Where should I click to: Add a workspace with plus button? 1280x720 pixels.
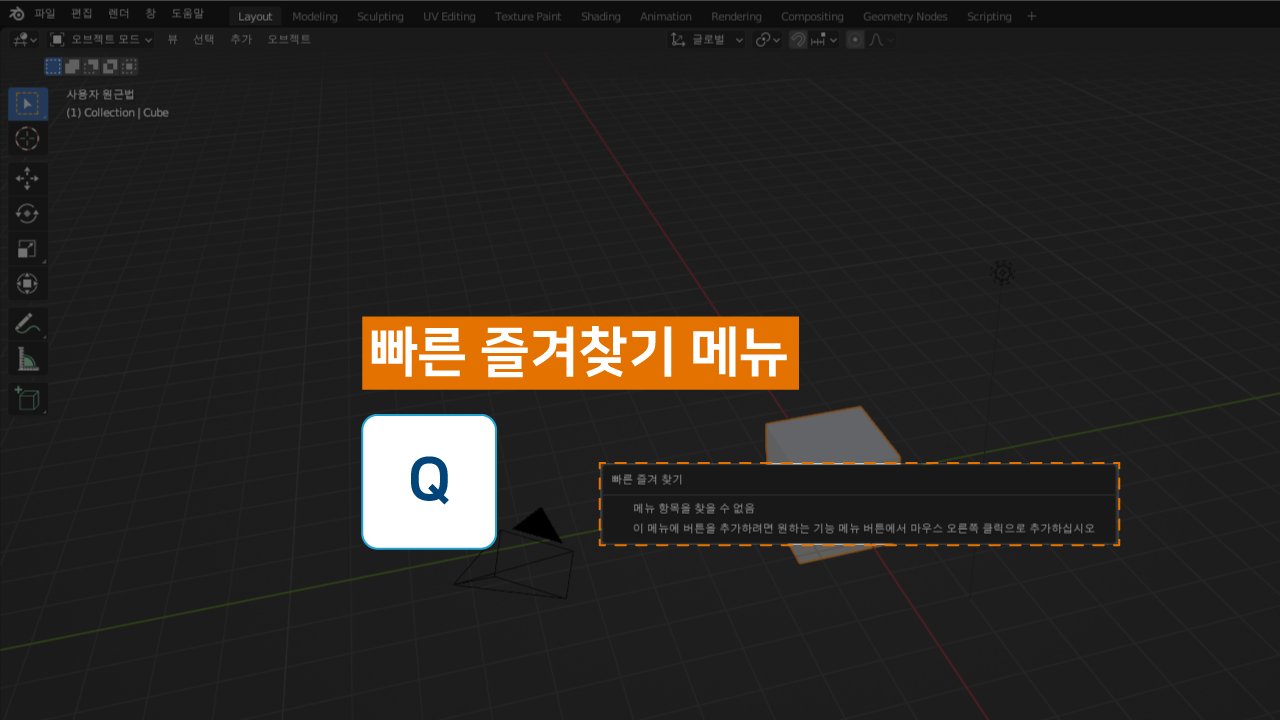point(1032,16)
